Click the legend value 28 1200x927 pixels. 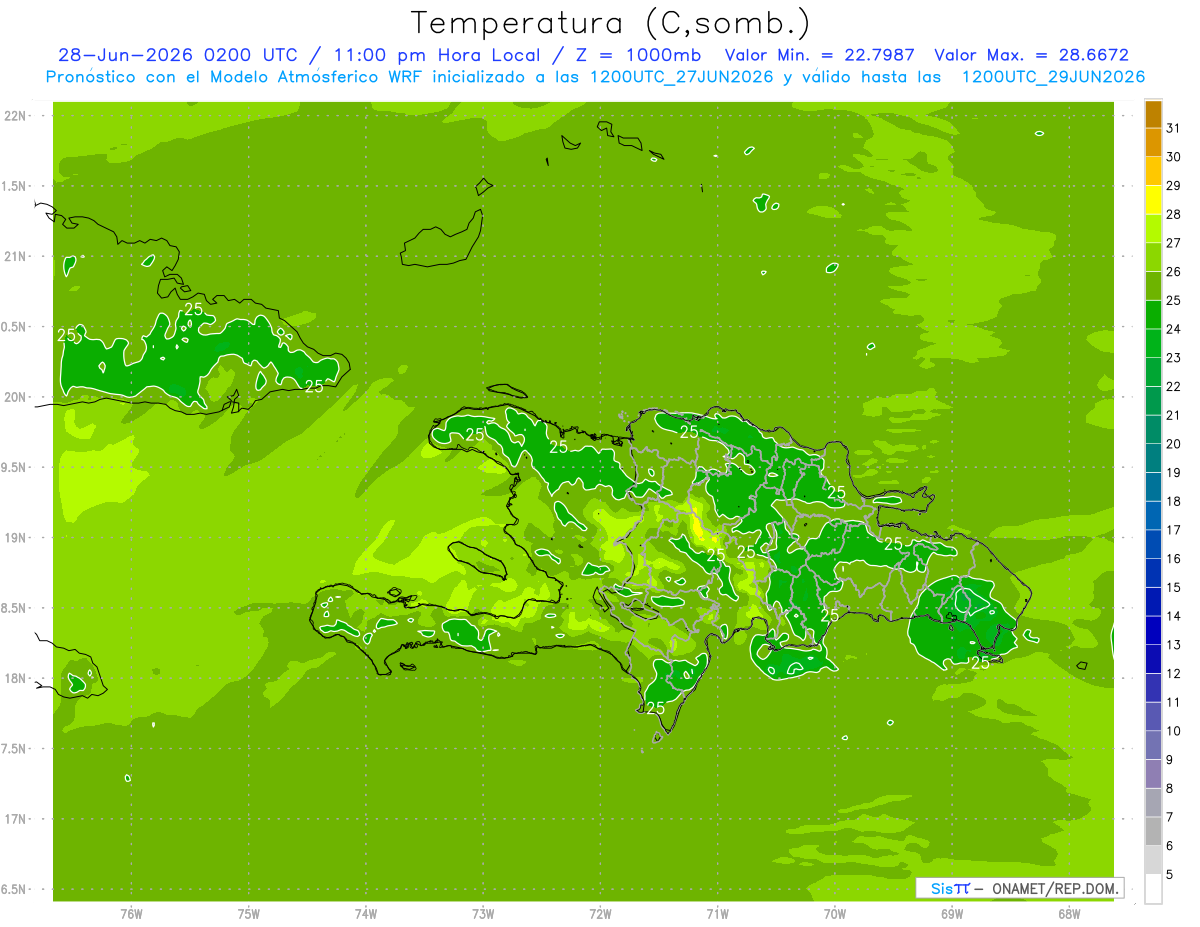(1174, 214)
